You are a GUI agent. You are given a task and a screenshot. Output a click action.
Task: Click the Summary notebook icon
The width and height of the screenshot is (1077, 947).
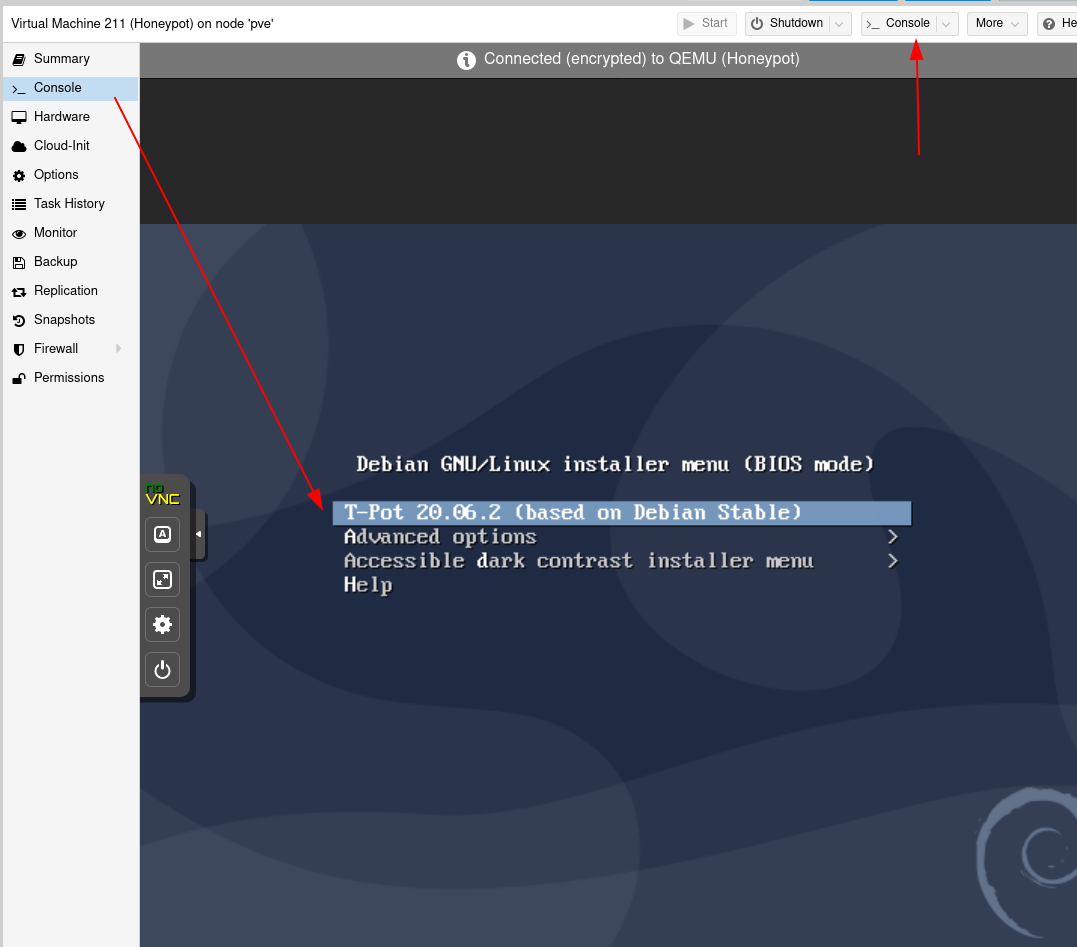click(19, 60)
